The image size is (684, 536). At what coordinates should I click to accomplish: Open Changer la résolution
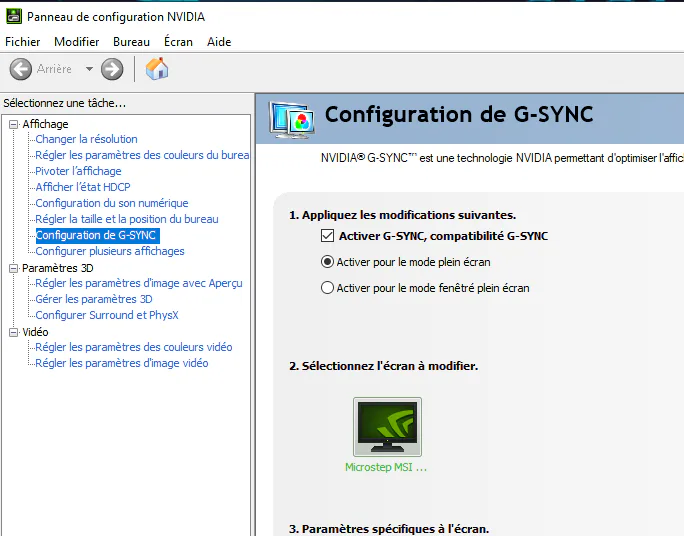coord(86,139)
